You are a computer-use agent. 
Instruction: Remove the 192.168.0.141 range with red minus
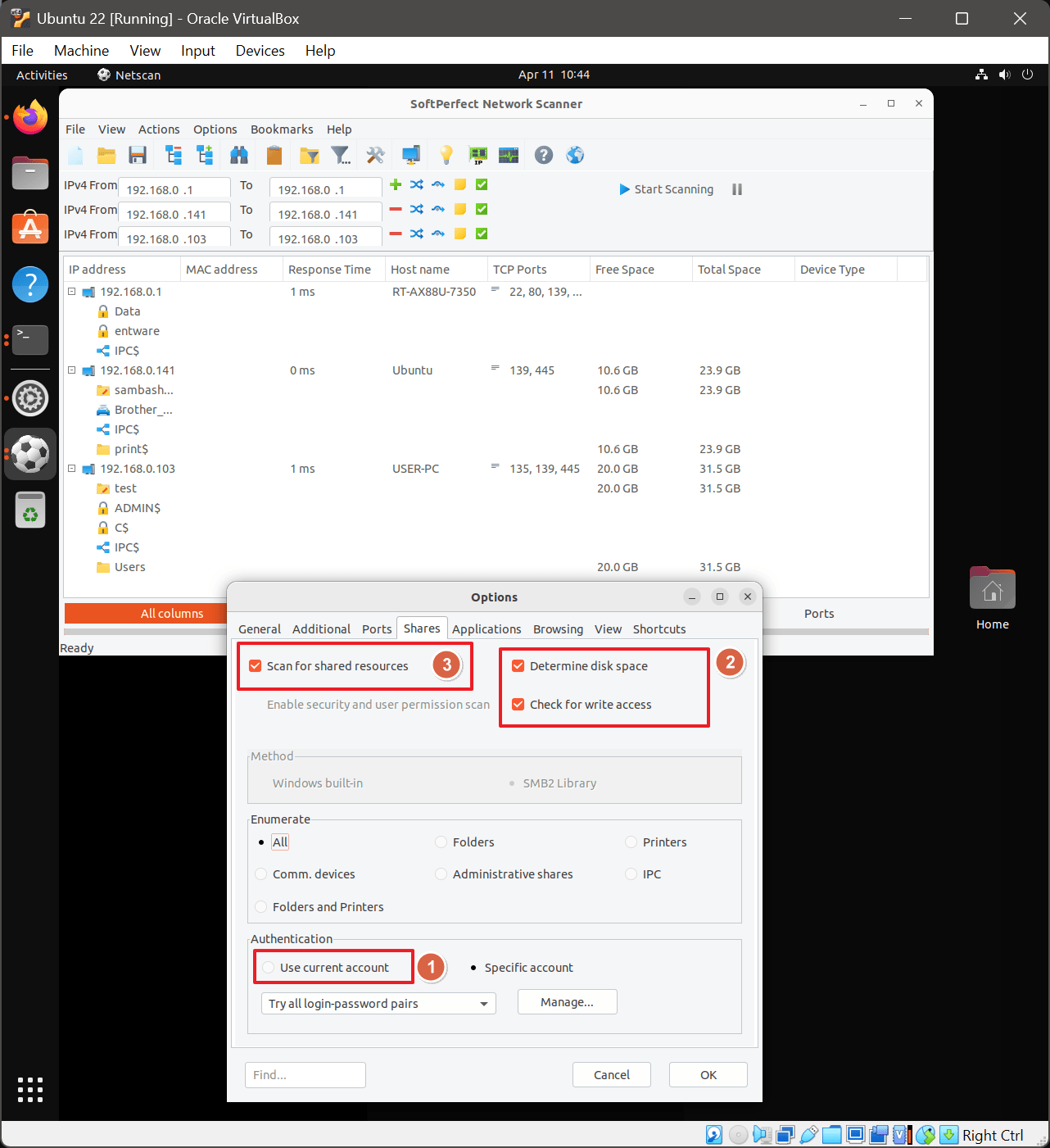[x=396, y=209]
